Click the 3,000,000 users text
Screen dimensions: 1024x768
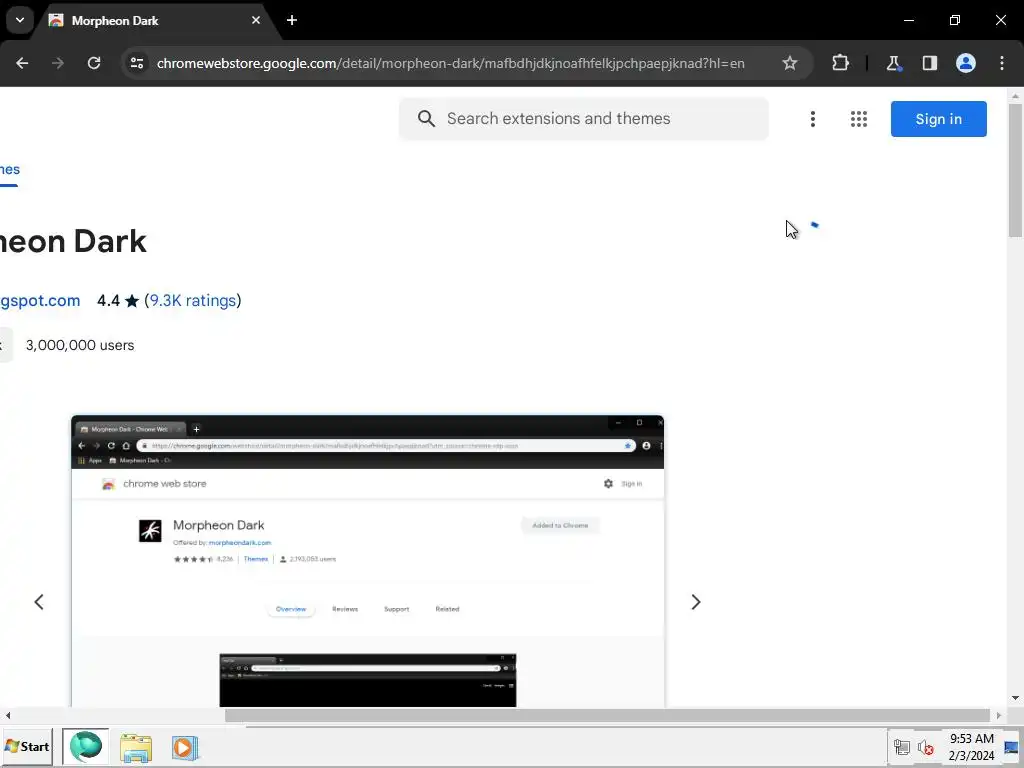point(80,345)
